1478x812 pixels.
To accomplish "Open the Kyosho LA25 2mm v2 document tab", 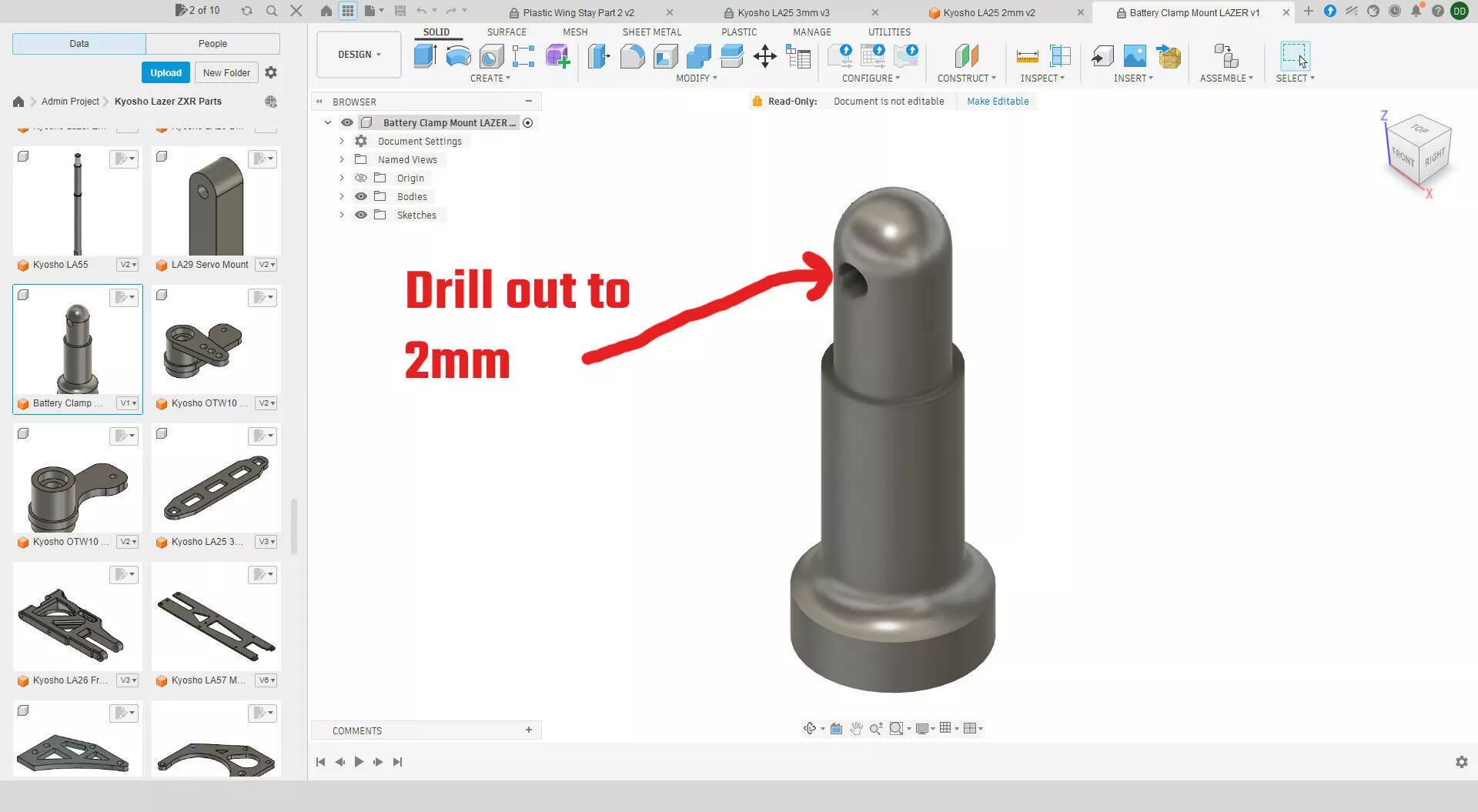I will [988, 12].
